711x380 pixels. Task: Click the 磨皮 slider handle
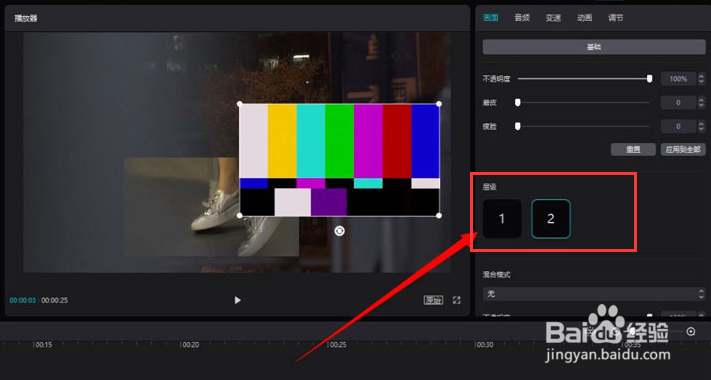pyautogui.click(x=517, y=102)
